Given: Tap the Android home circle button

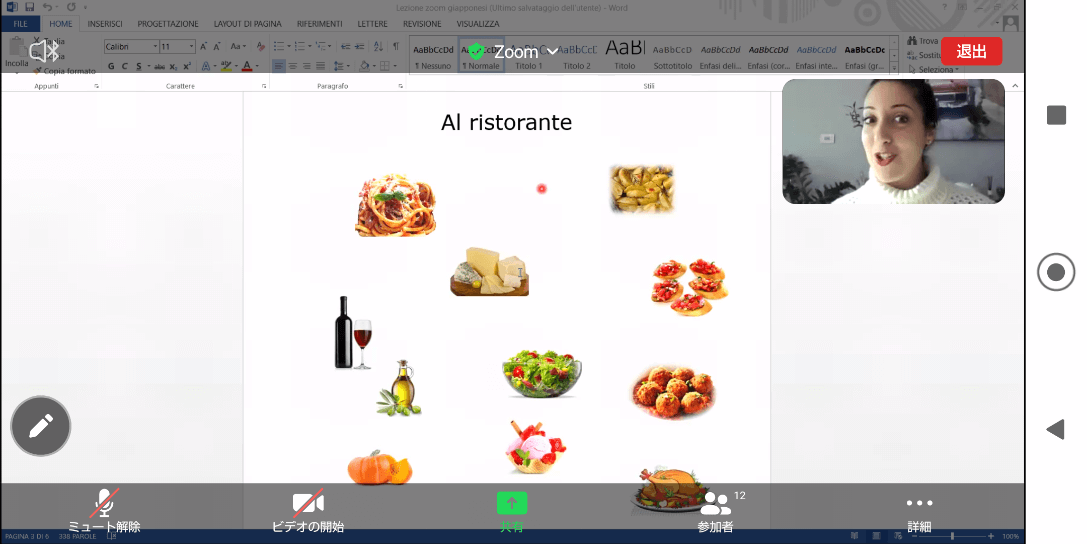Looking at the screenshot, I should click(x=1056, y=272).
